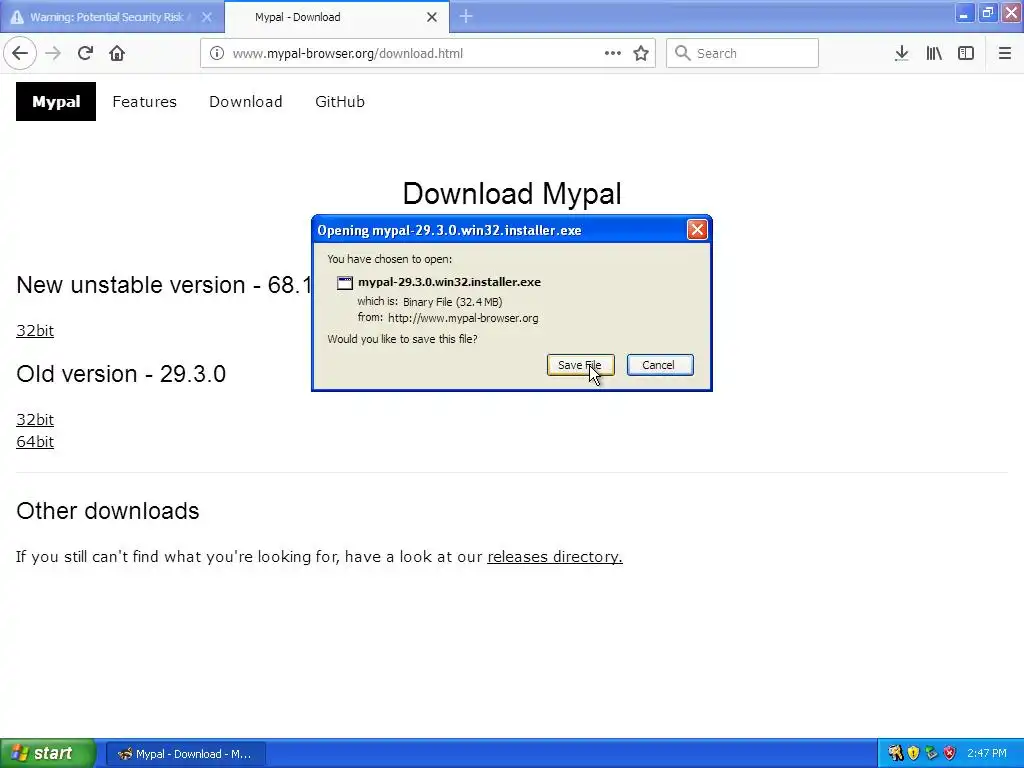Open the Windows start menu
1024x768 pixels.
(48, 753)
